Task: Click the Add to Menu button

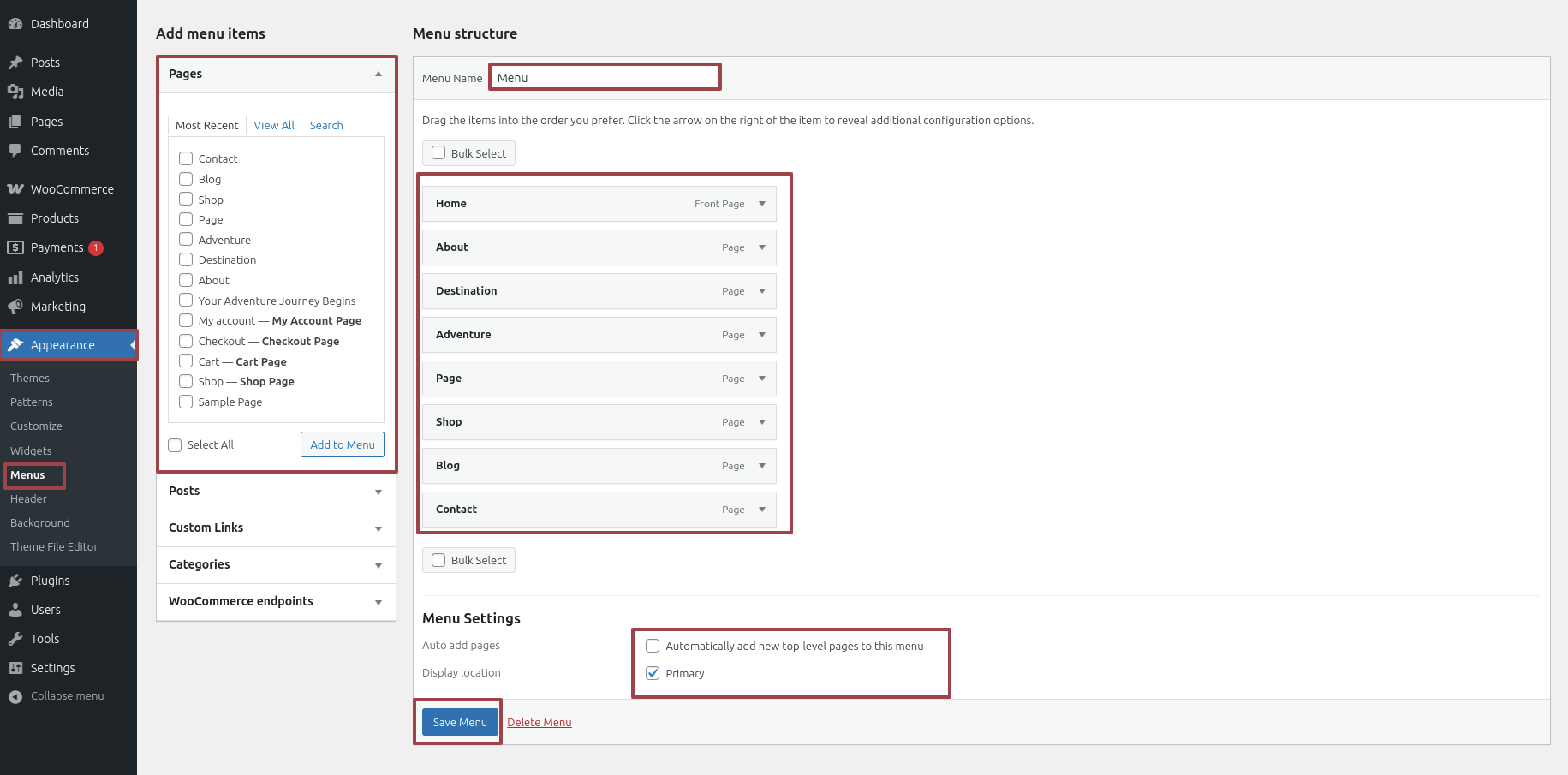Action: 343,445
